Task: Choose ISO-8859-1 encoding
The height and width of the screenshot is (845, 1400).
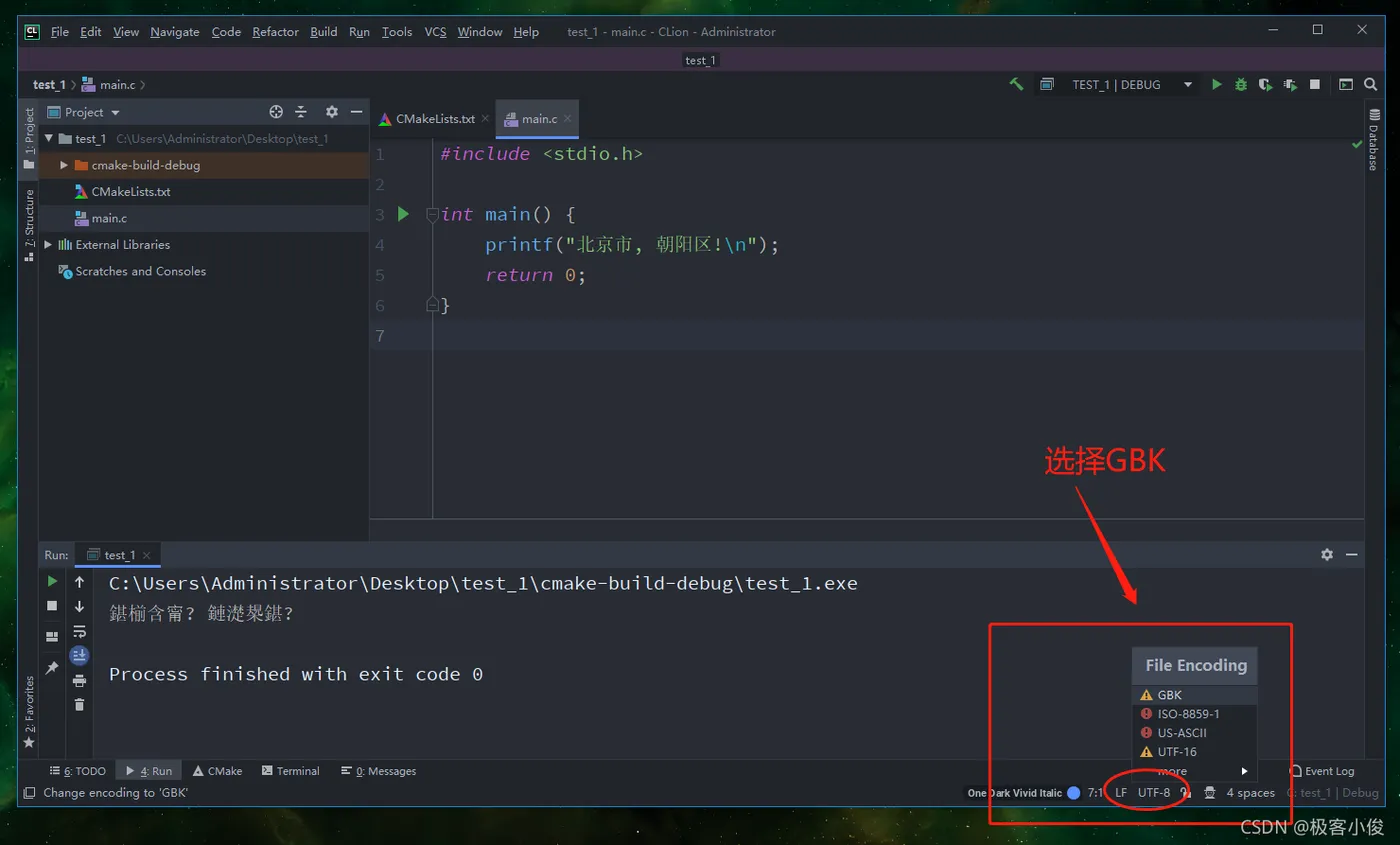Action: coord(1194,714)
